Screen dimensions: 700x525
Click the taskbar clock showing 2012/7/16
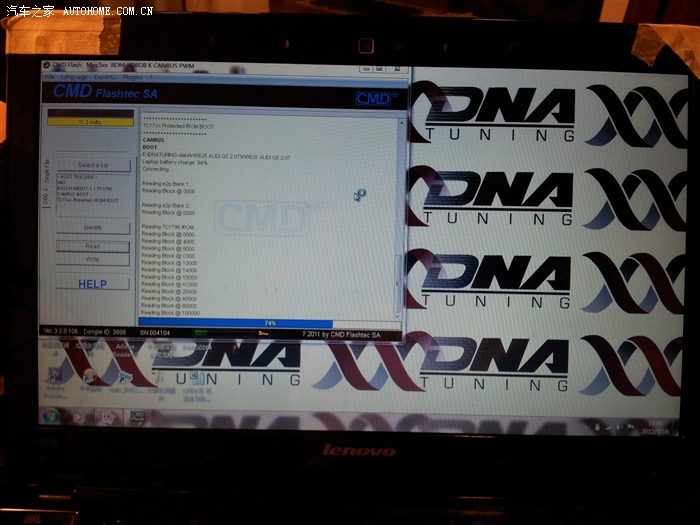point(655,428)
